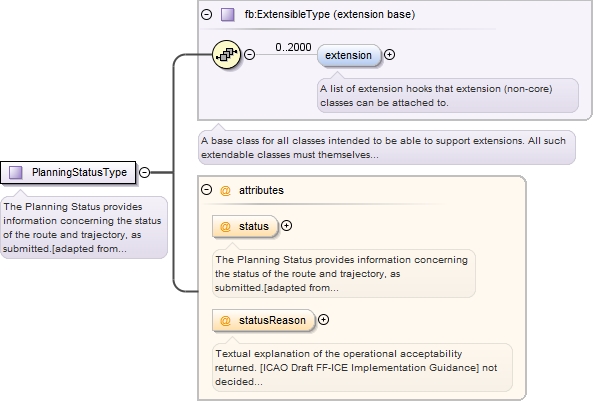Expand the extension element
The width and height of the screenshot is (594, 402).
point(389,55)
